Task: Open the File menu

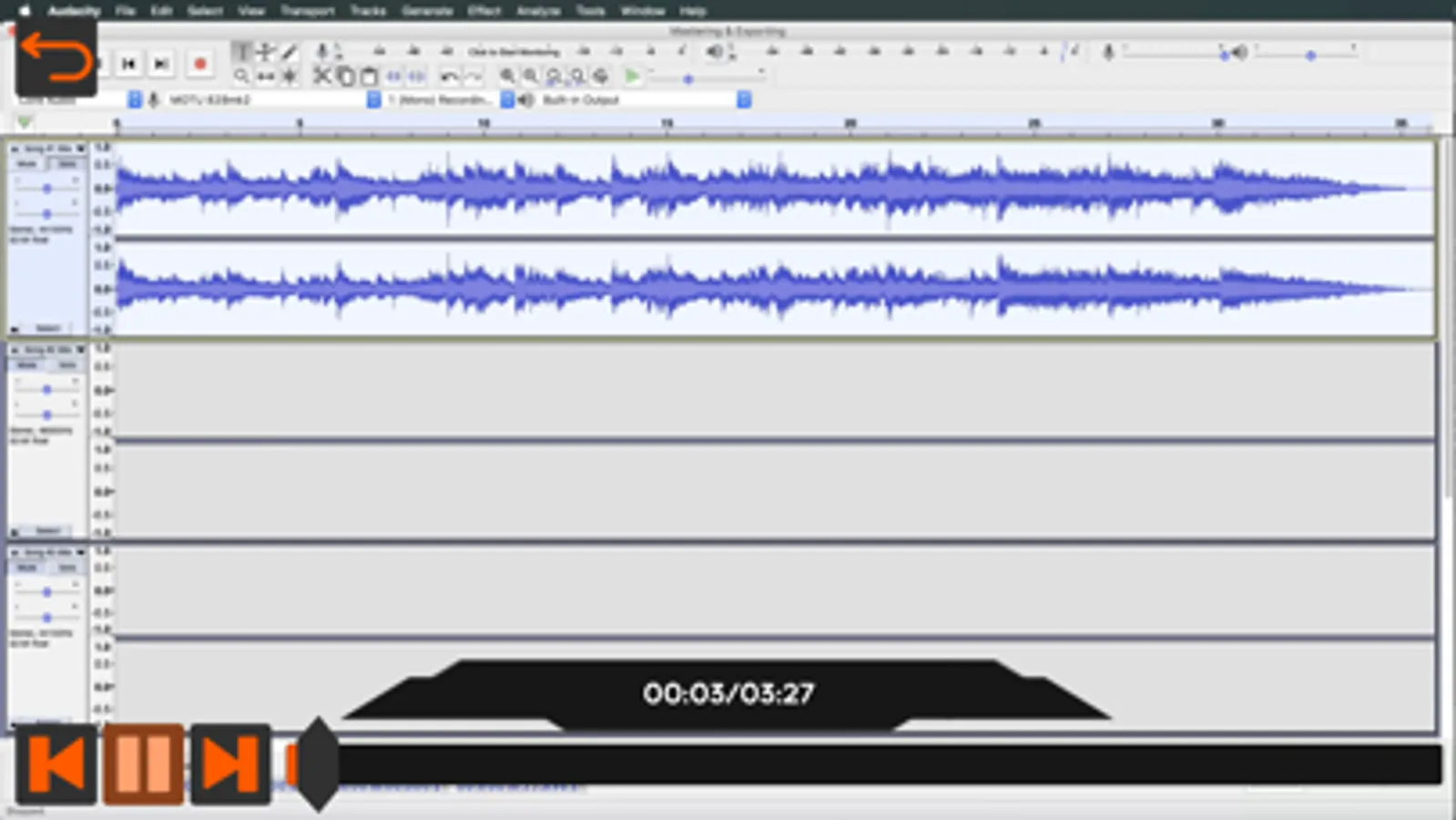Action: click(x=126, y=10)
